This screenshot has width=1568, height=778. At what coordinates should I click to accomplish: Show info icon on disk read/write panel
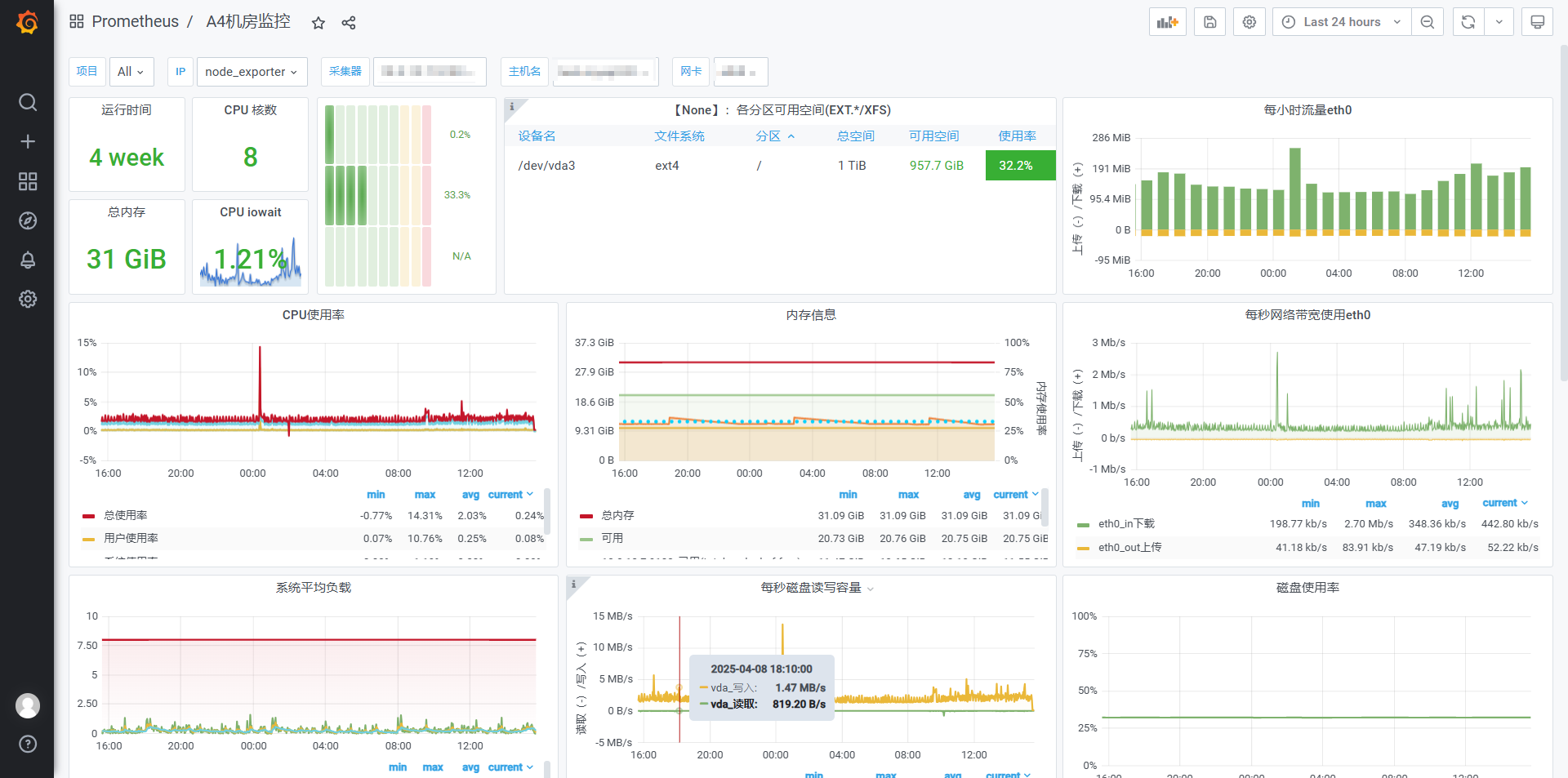(x=574, y=584)
